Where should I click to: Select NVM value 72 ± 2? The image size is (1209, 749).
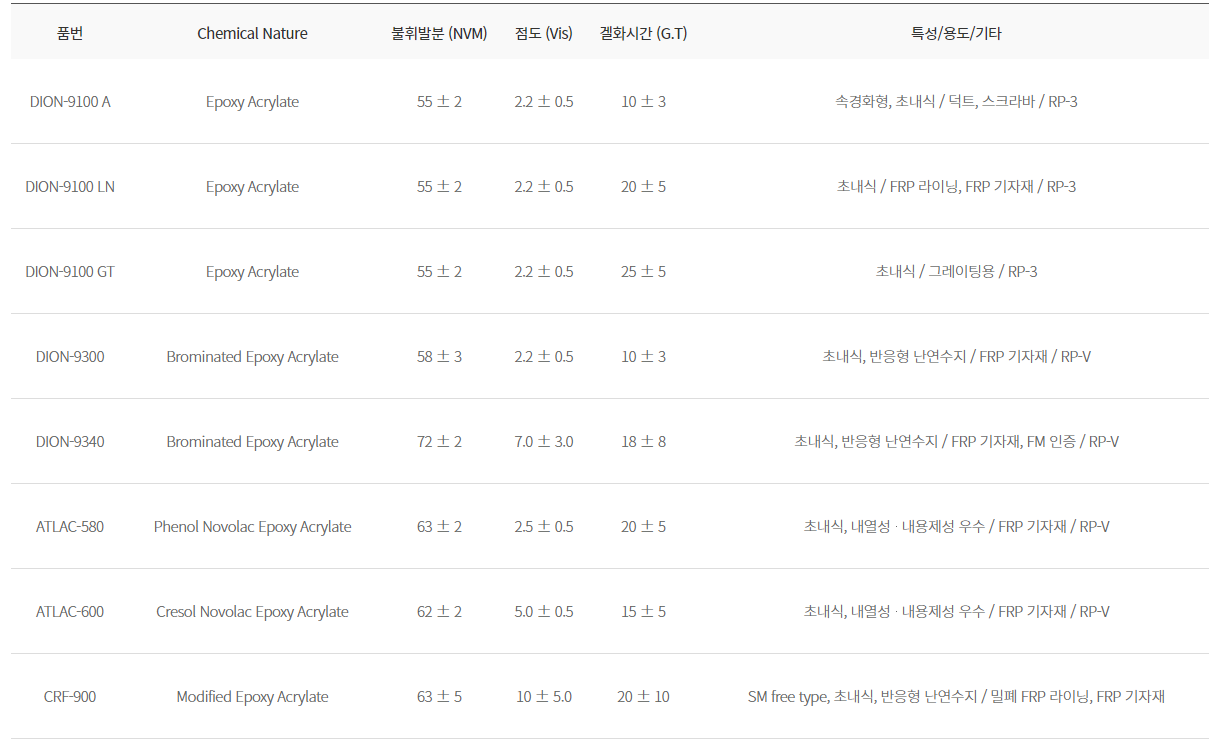(x=439, y=442)
